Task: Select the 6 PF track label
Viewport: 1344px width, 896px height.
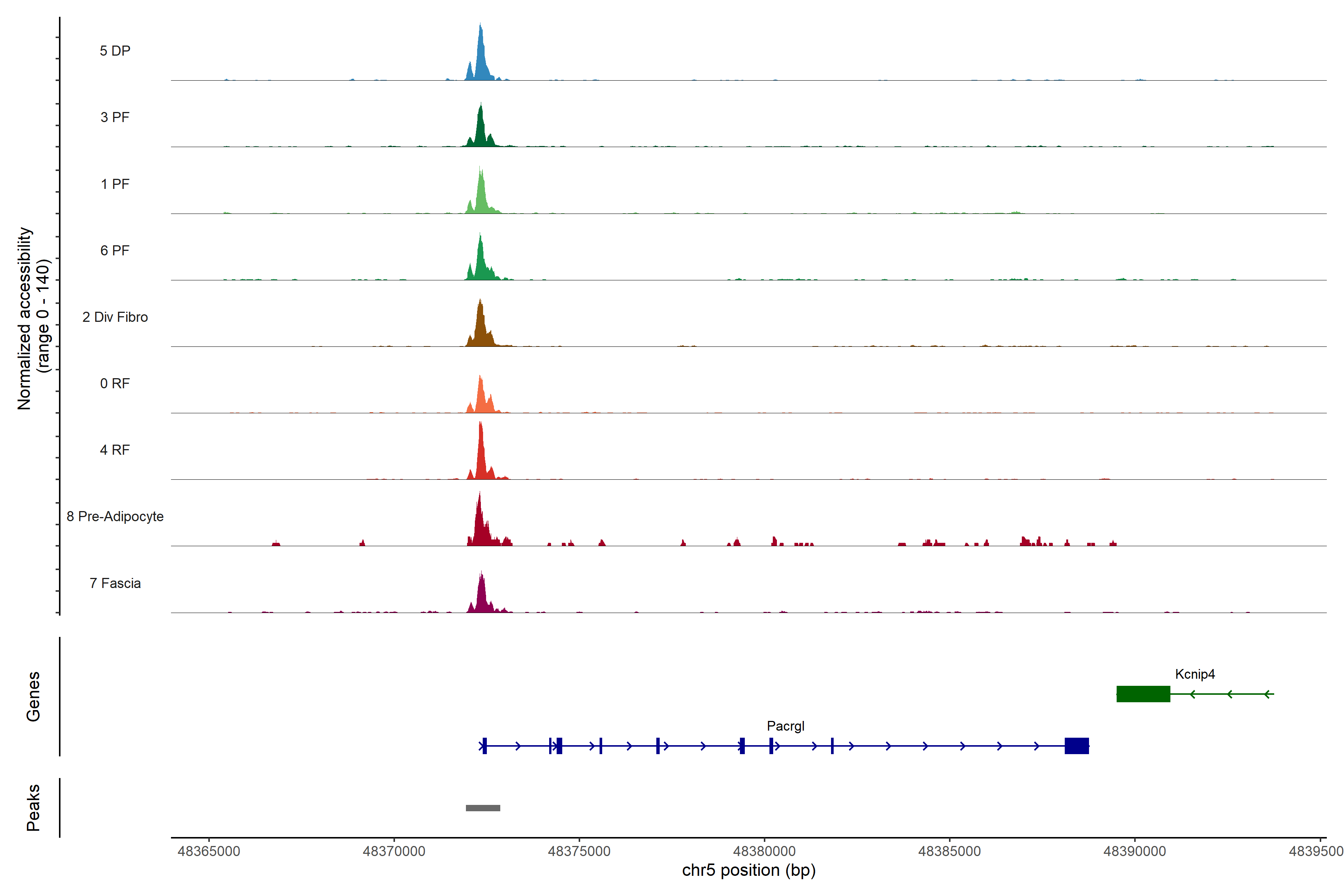Action: click(115, 250)
